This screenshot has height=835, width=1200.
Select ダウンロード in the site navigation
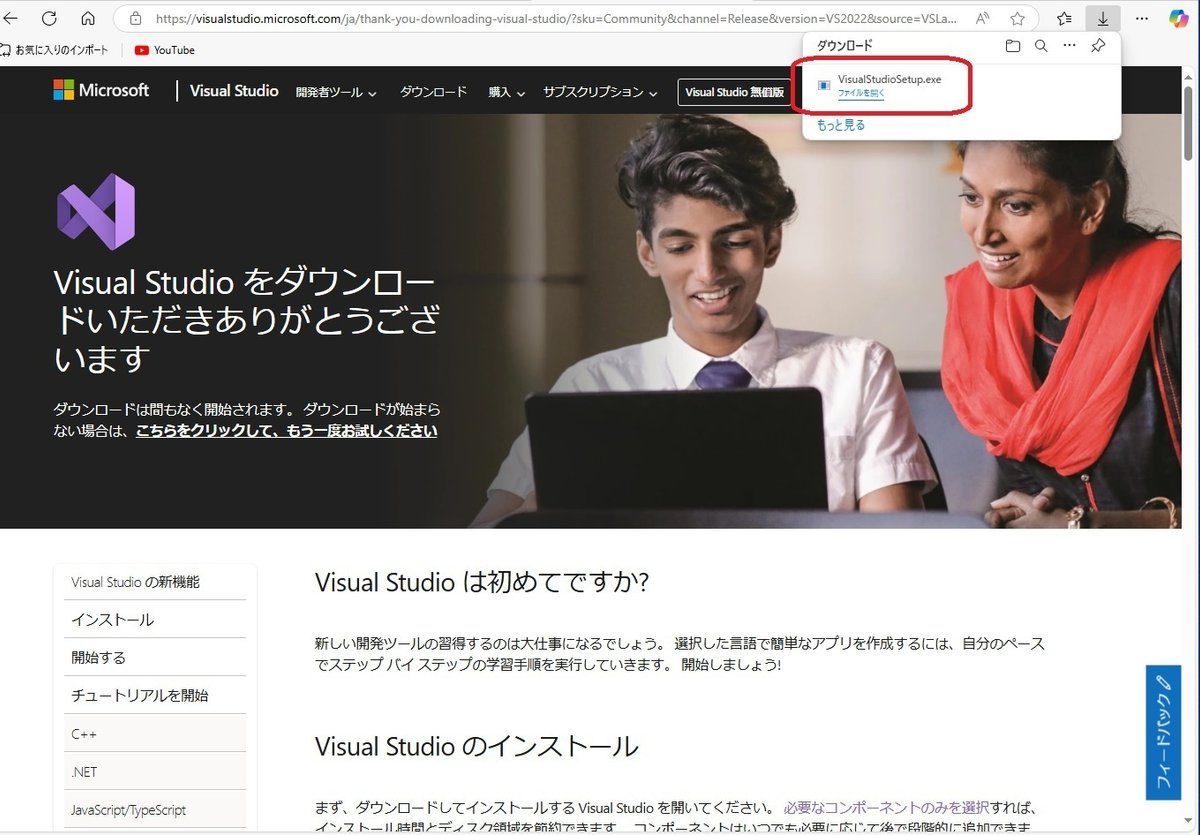433,90
